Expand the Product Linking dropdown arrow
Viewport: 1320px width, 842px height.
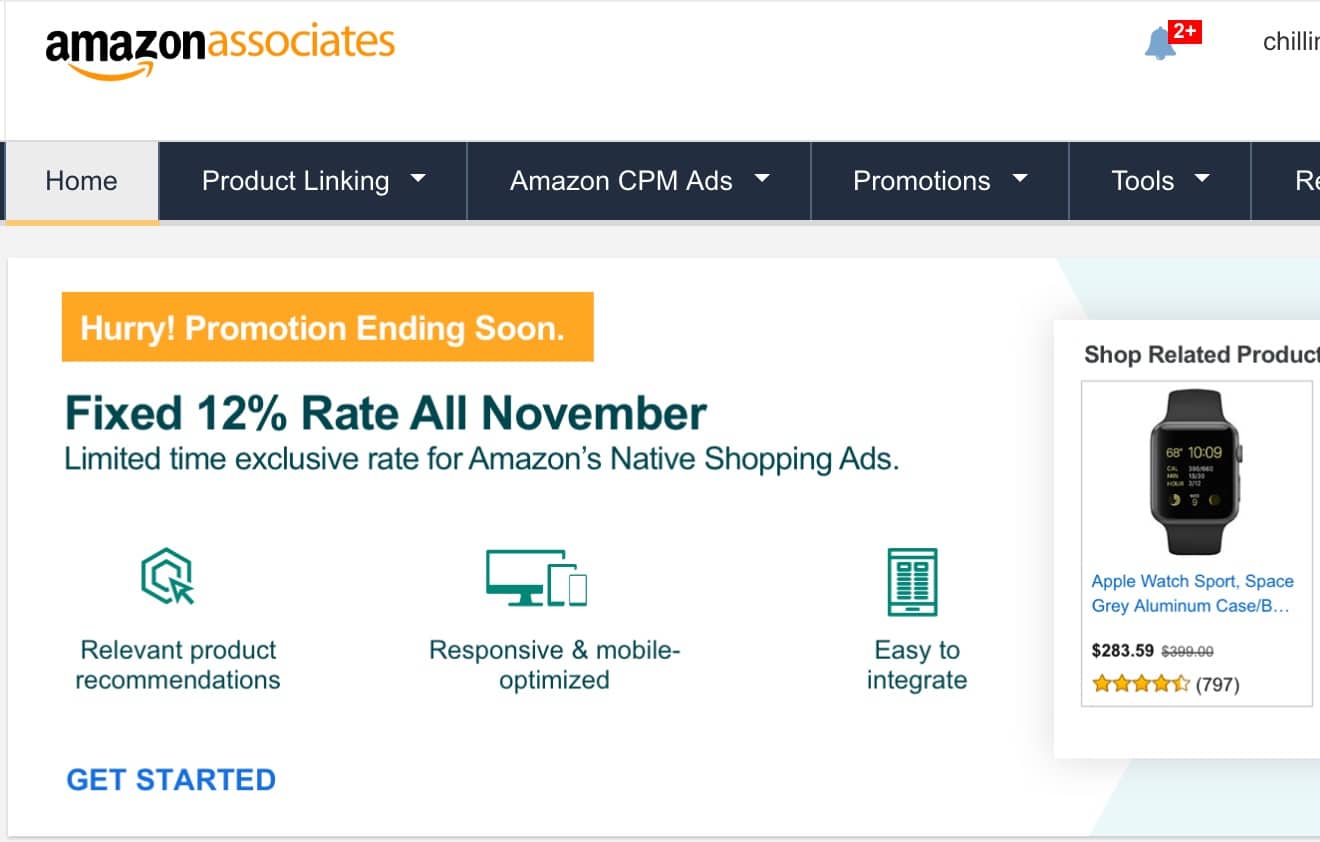click(x=418, y=180)
